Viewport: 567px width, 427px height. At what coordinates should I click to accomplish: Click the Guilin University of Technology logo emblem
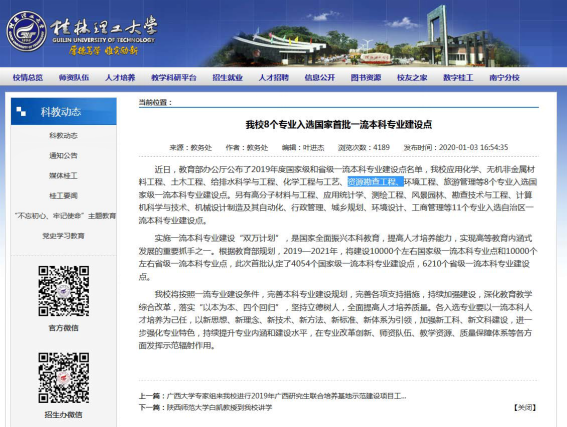click(x=26, y=31)
